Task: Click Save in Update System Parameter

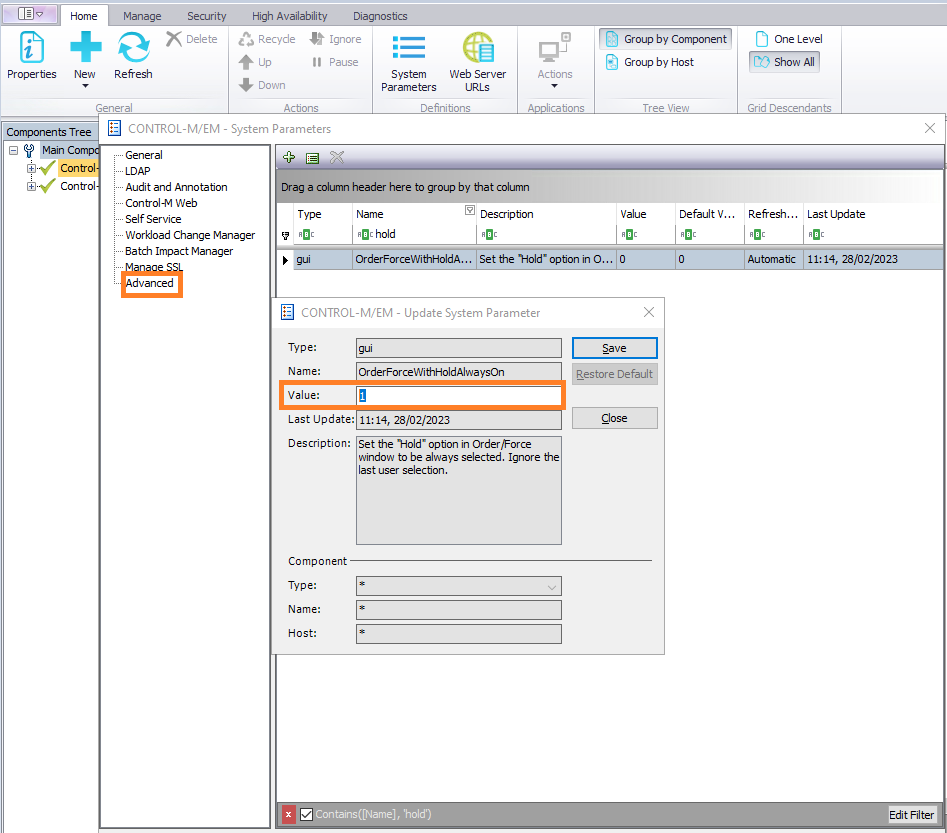Action: pos(614,349)
